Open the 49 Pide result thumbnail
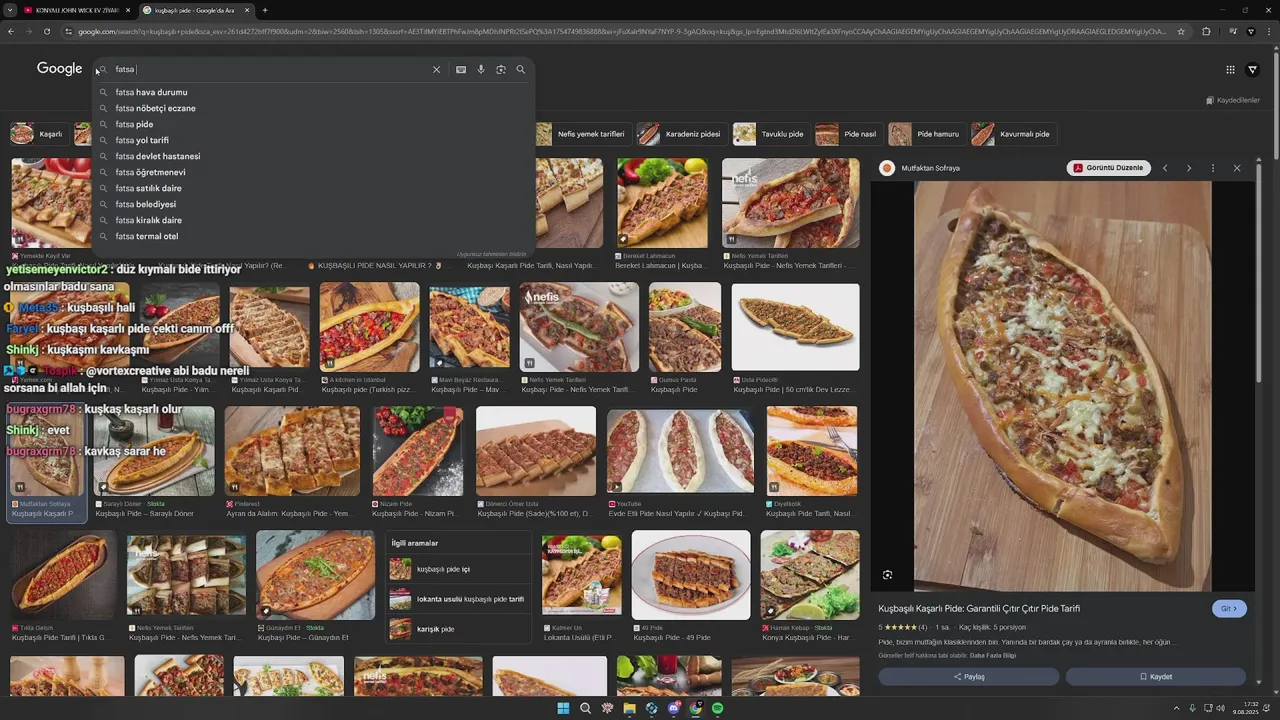This screenshot has height=720, width=1280. [x=691, y=575]
